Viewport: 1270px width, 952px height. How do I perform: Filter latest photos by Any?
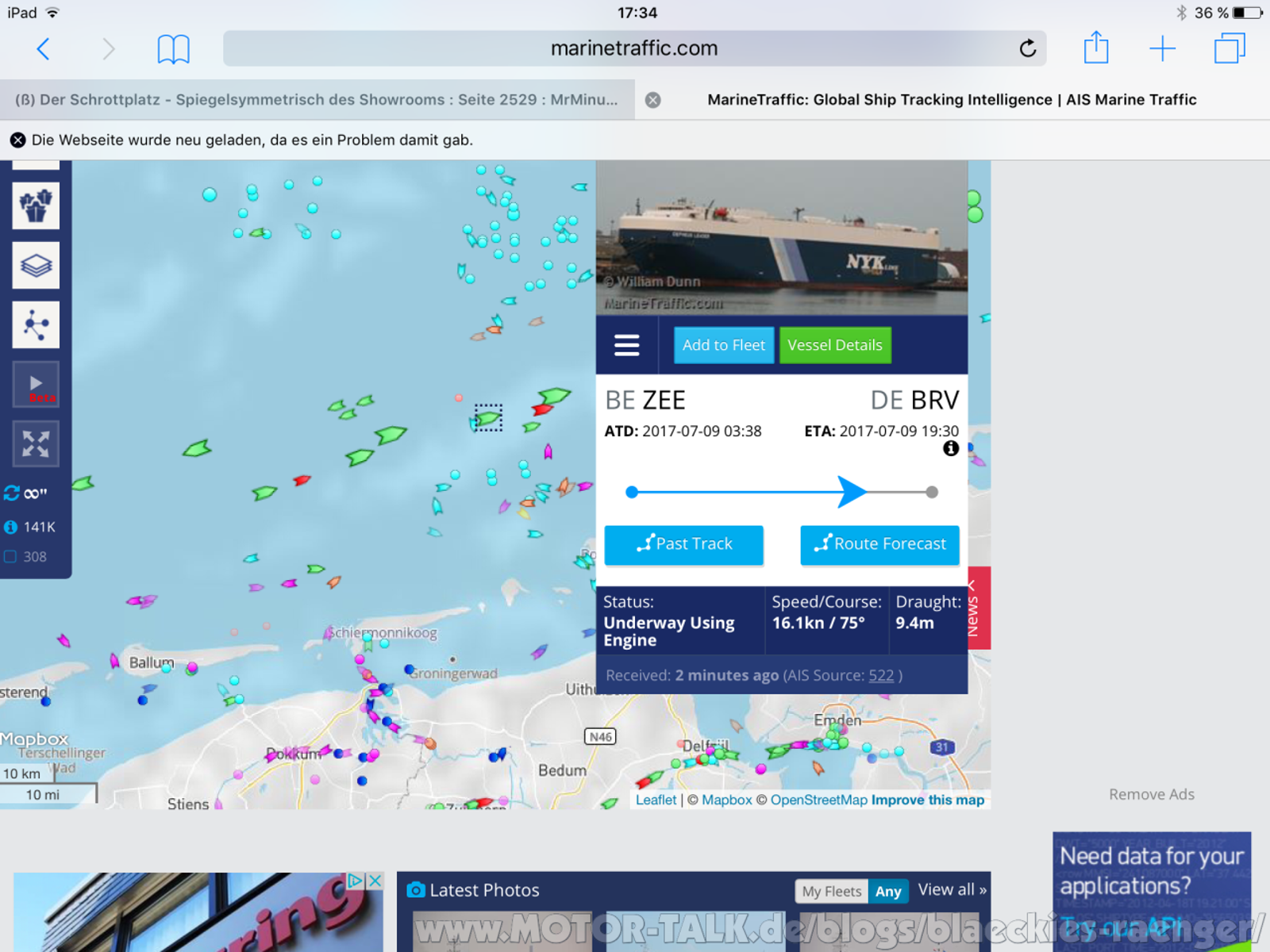888,892
